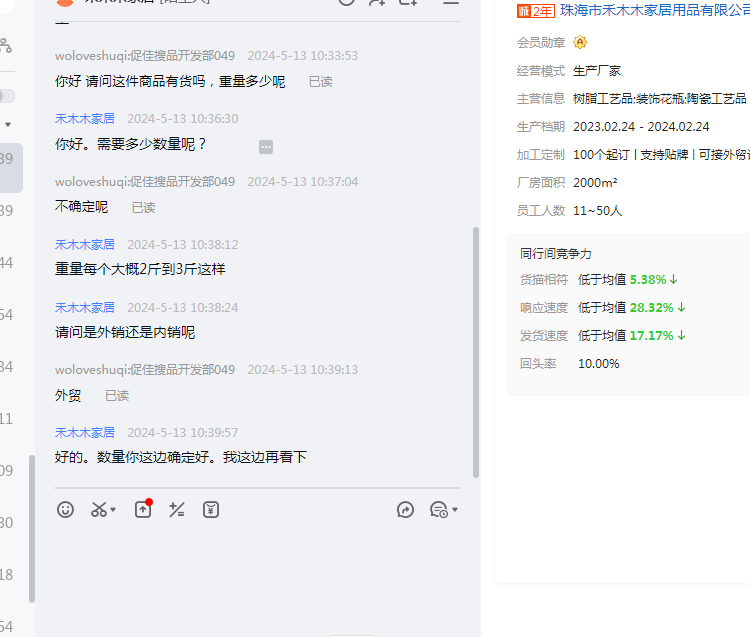Click the last message 好的。数量你这边确定好

pos(181,457)
